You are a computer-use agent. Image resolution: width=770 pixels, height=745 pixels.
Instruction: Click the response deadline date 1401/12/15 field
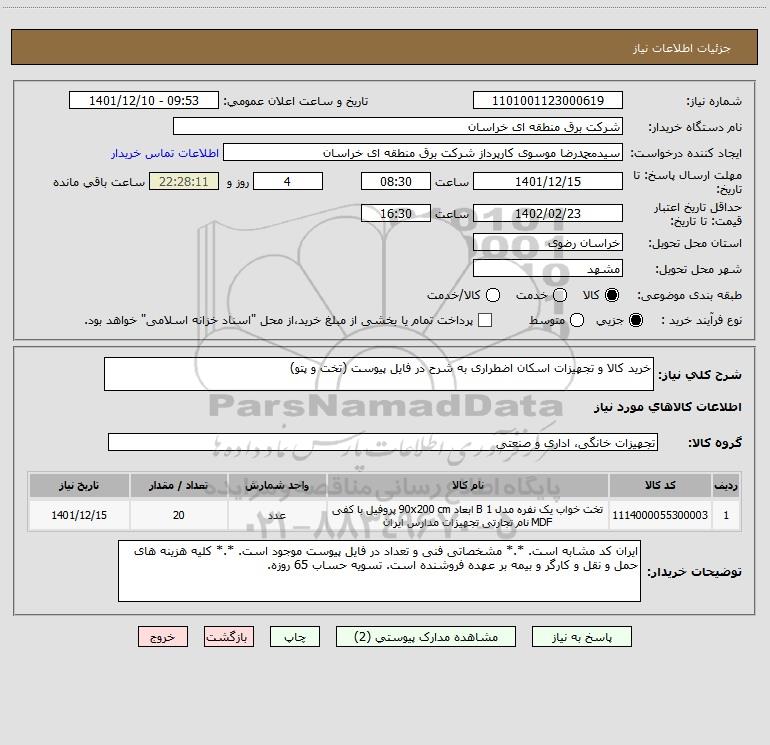tap(548, 181)
